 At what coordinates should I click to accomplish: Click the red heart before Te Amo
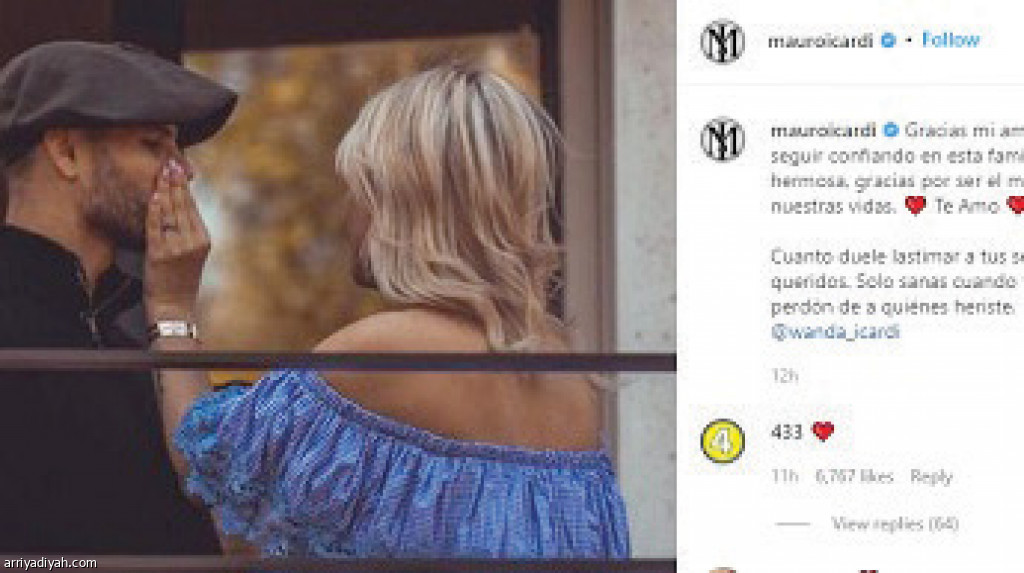[916, 206]
